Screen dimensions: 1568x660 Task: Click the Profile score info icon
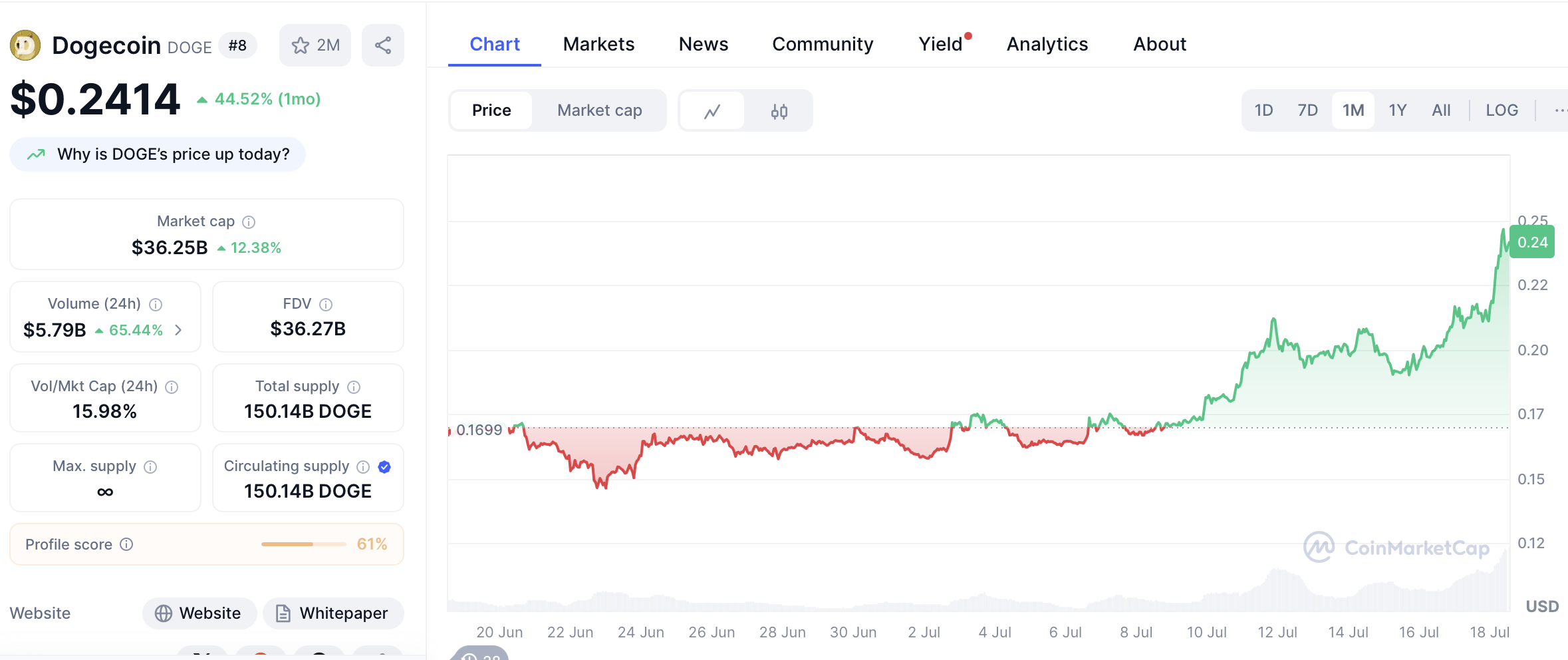tap(126, 544)
